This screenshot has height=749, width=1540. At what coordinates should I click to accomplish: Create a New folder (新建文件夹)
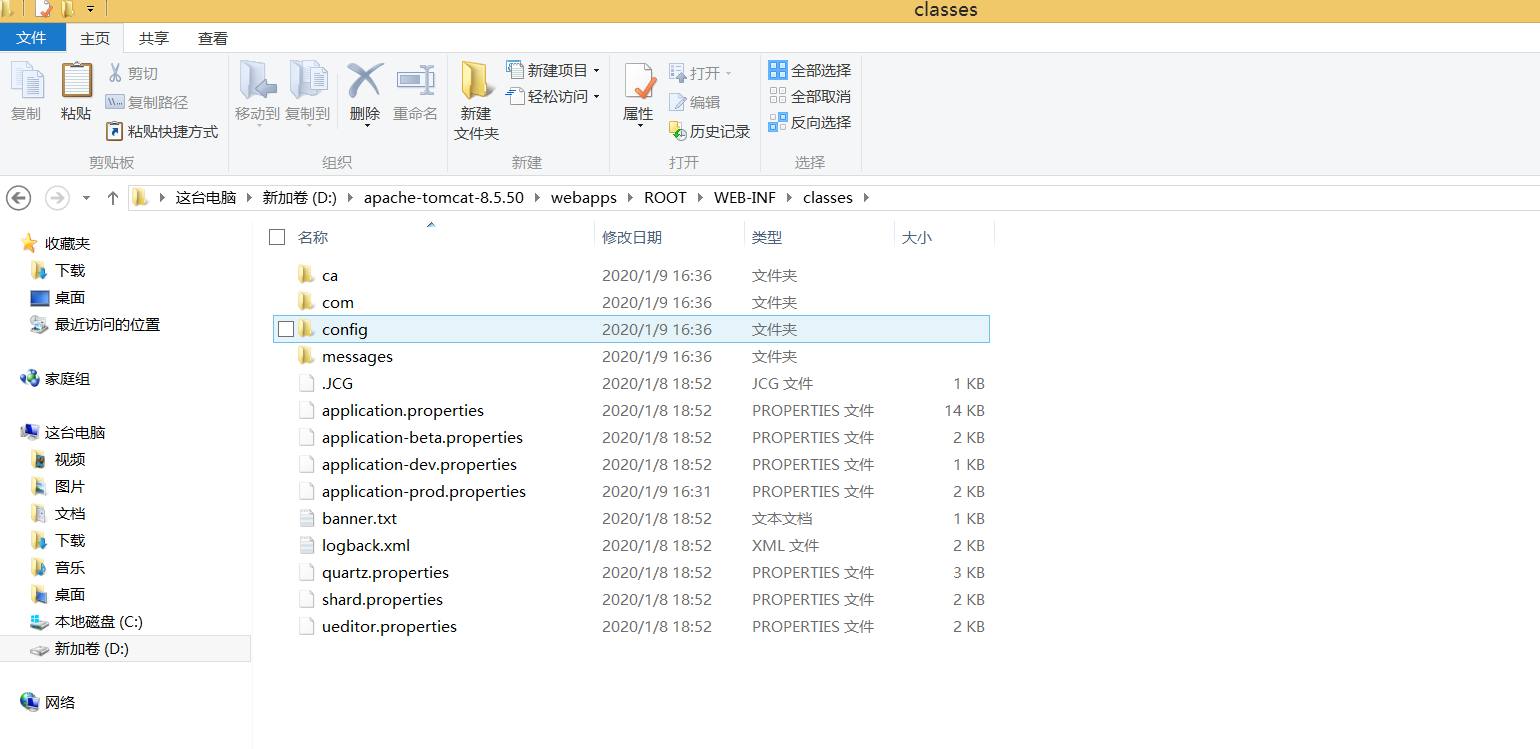coord(476,102)
